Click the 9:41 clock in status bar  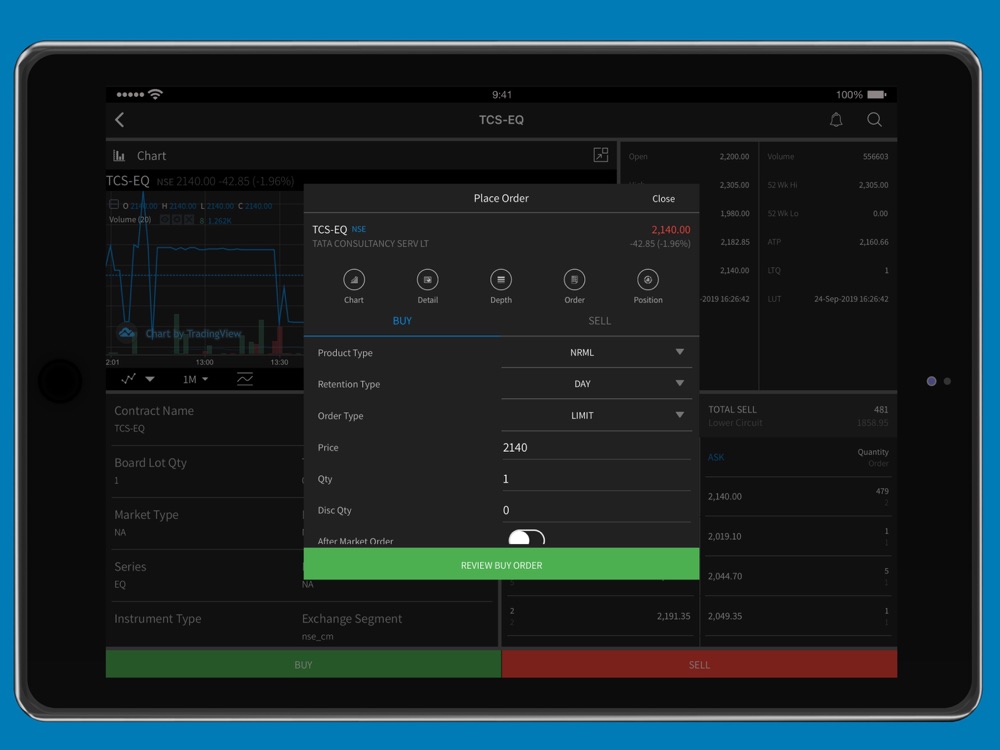pos(502,94)
